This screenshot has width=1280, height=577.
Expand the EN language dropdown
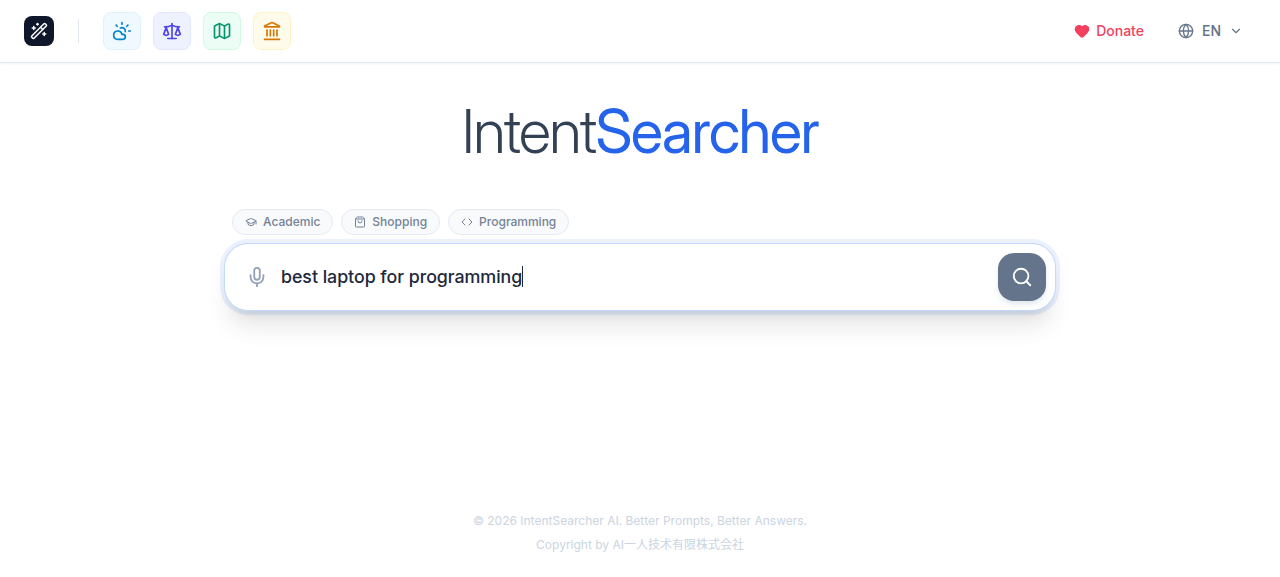pyautogui.click(x=1210, y=31)
